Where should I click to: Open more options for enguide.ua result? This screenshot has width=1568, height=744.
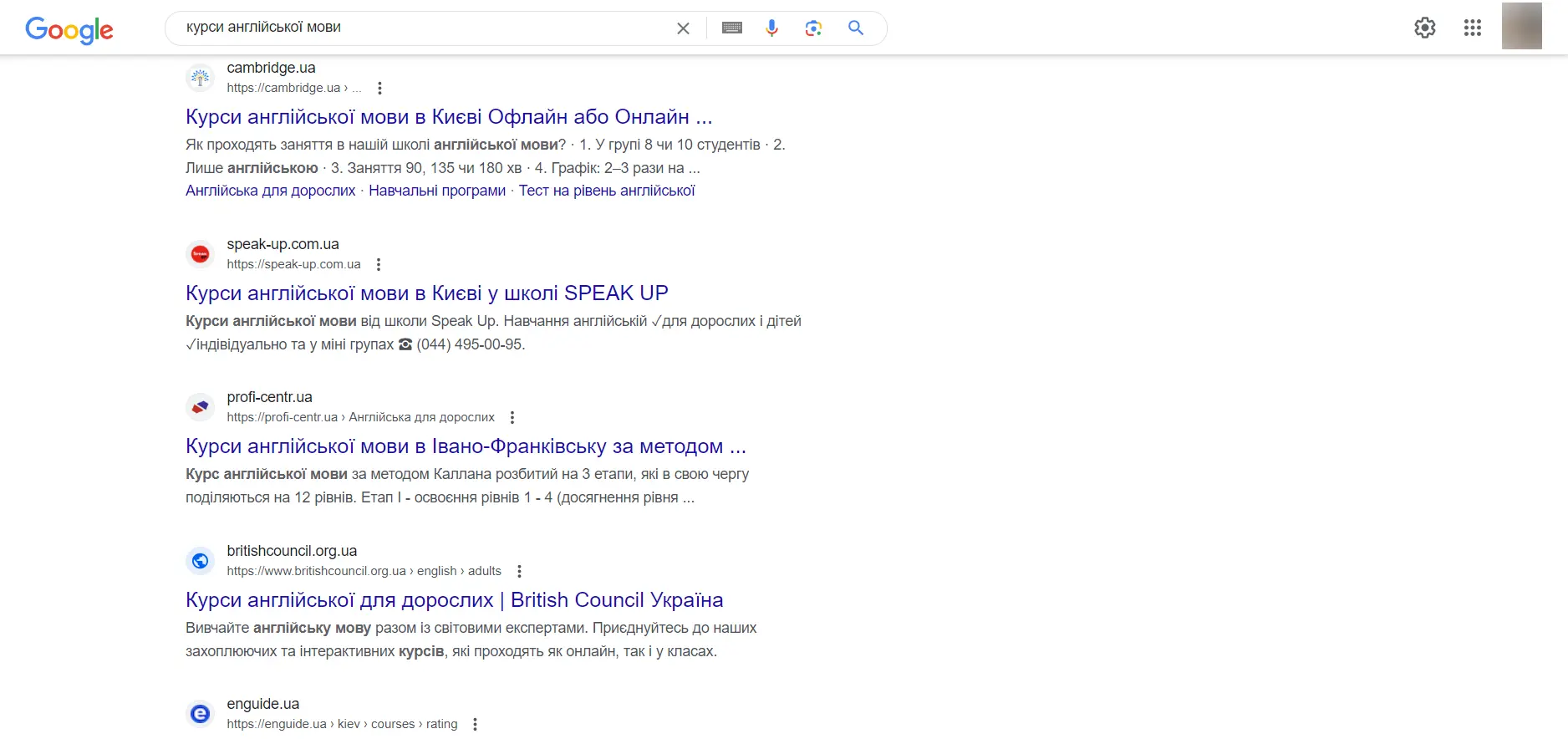[x=475, y=724]
